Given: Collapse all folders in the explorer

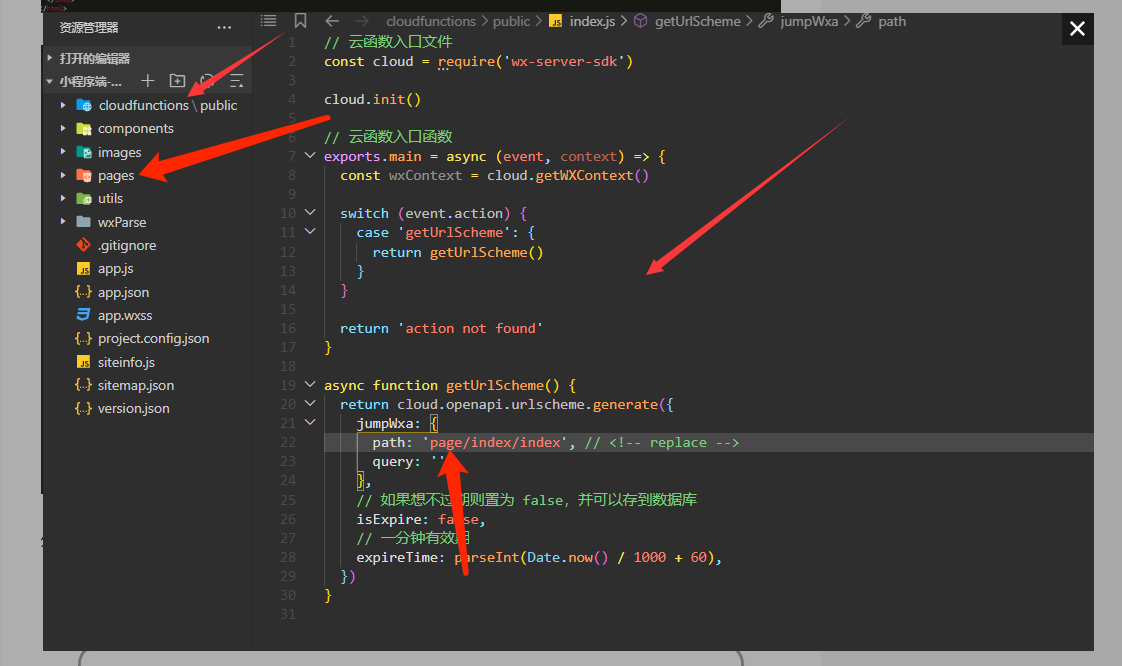Looking at the screenshot, I should [236, 81].
